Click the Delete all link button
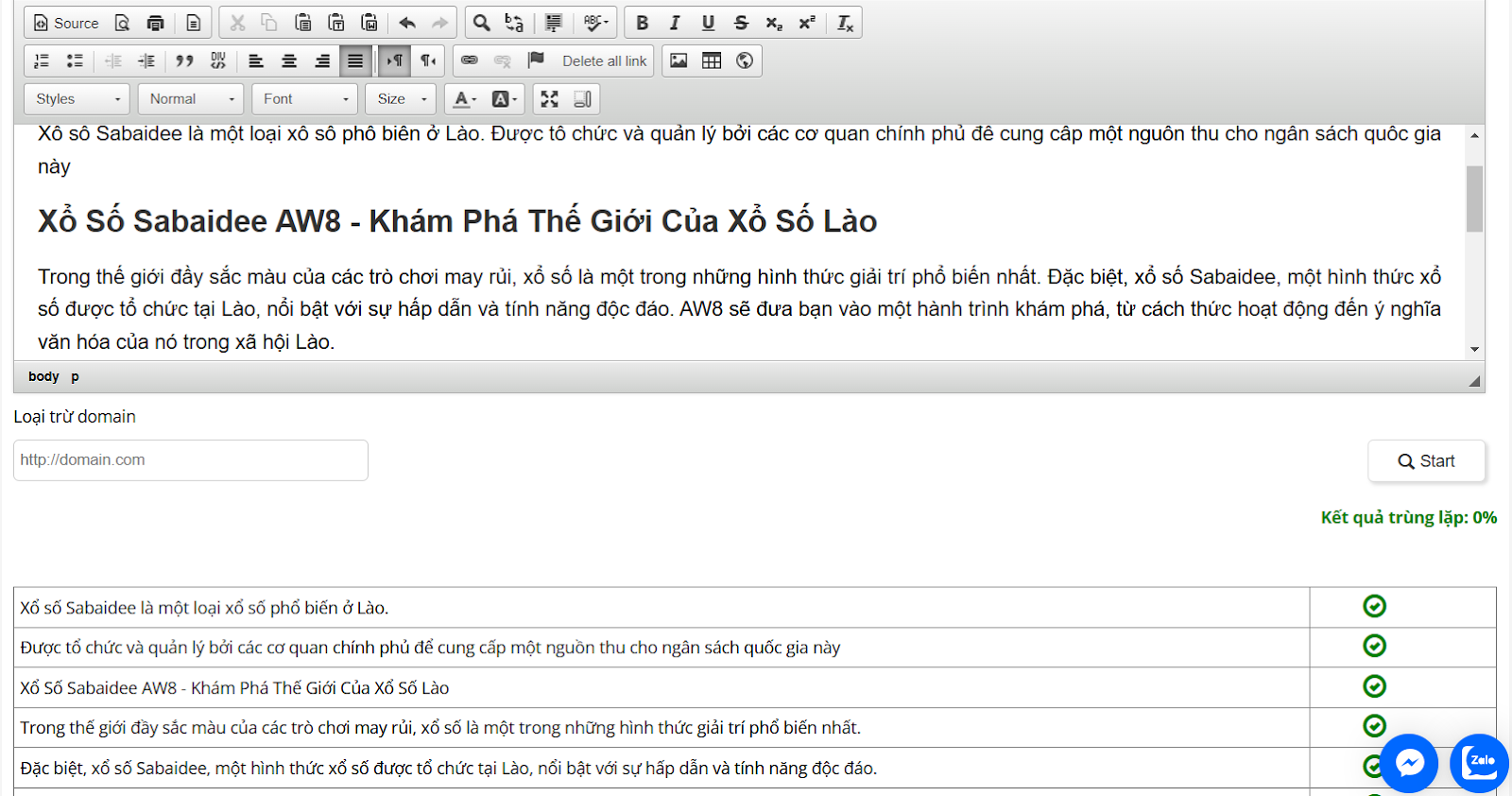The height and width of the screenshot is (796, 1512). 605,61
